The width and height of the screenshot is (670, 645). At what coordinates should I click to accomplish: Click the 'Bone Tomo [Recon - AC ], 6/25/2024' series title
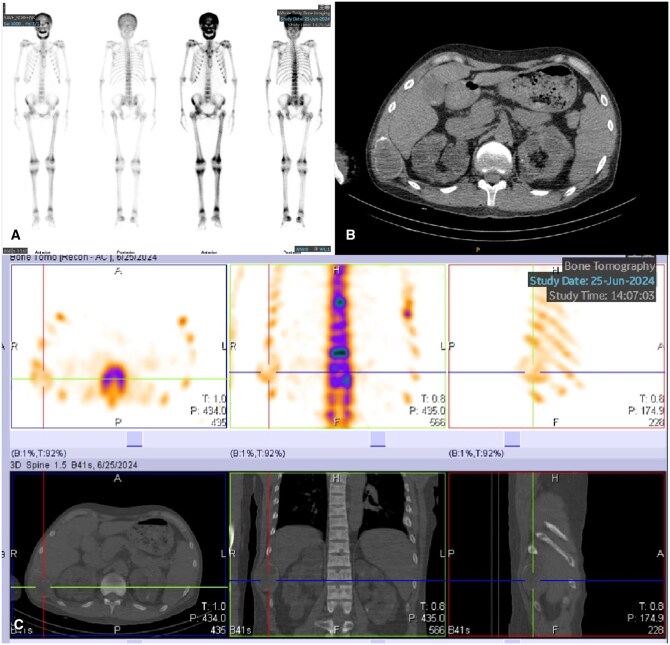click(83, 258)
